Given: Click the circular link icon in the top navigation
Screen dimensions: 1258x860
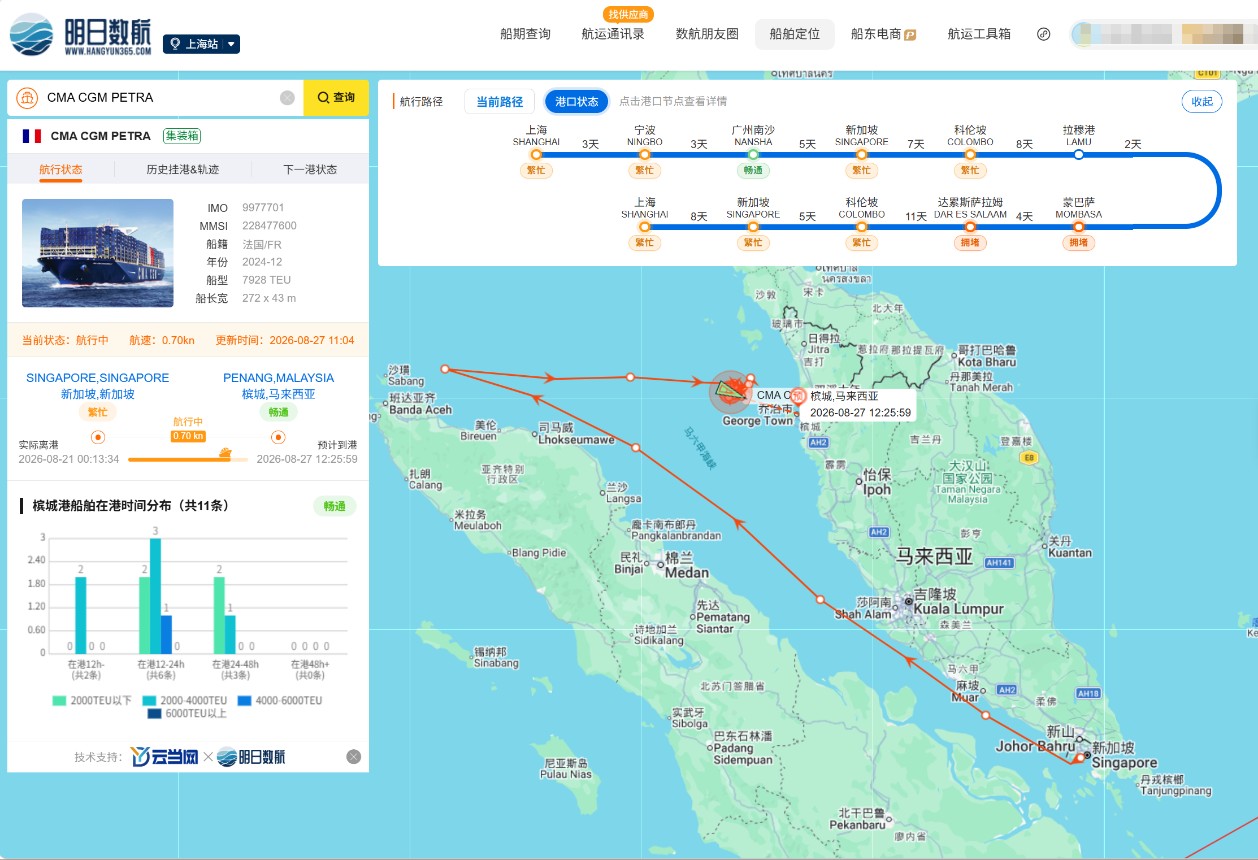Looking at the screenshot, I should 1044,34.
